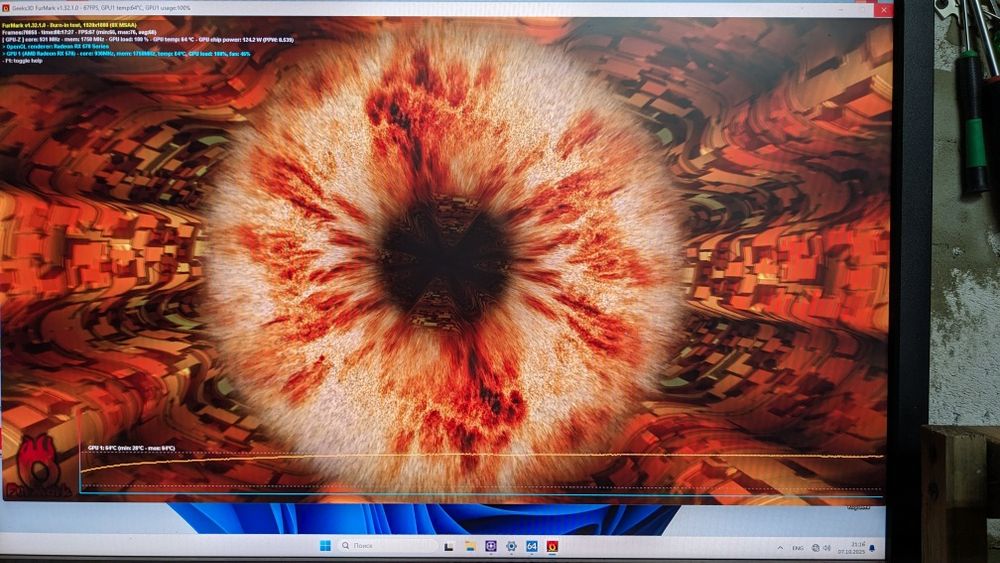Click the 'OpenGL renderer: Radeon RX 570 Series' line
This screenshot has height=563, width=1000.
click(56, 47)
